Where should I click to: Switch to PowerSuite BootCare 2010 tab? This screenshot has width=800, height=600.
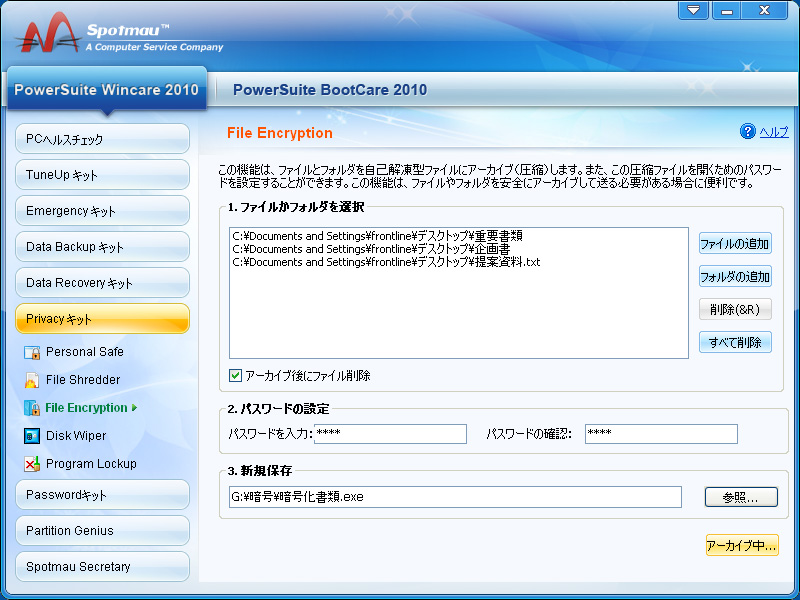tap(330, 90)
